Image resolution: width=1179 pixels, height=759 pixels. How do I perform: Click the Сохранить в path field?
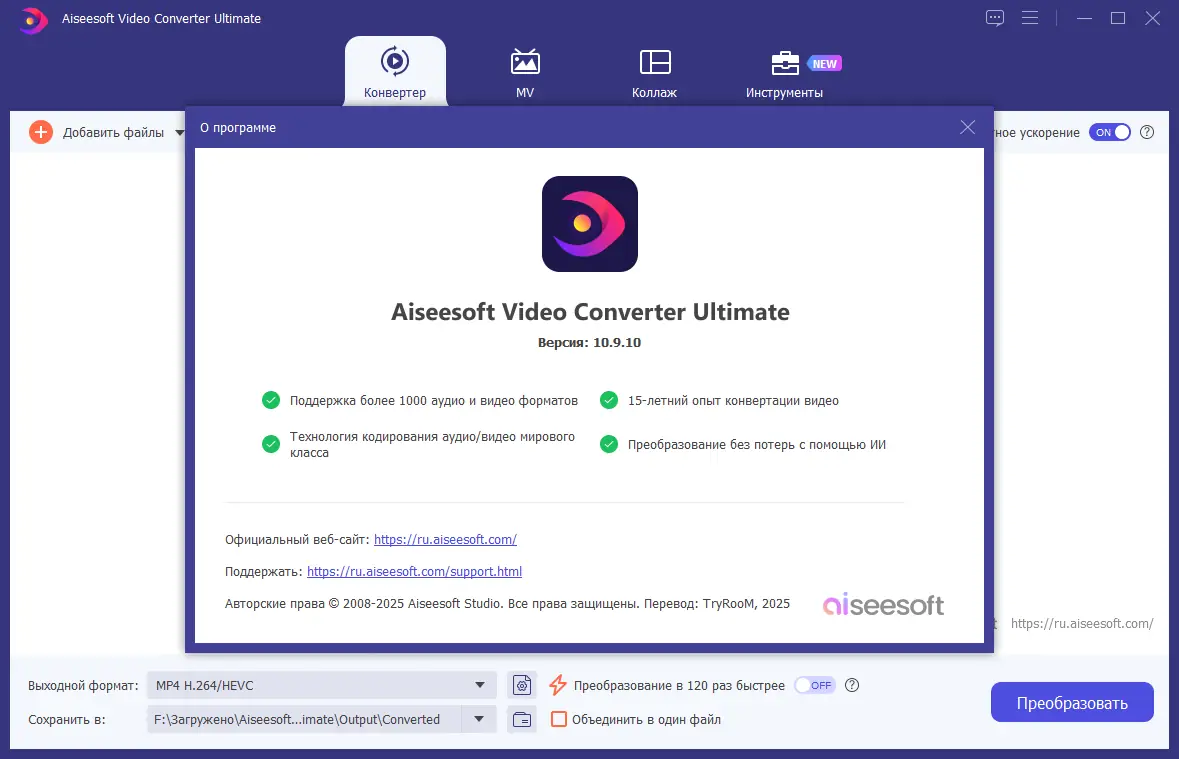tap(304, 719)
